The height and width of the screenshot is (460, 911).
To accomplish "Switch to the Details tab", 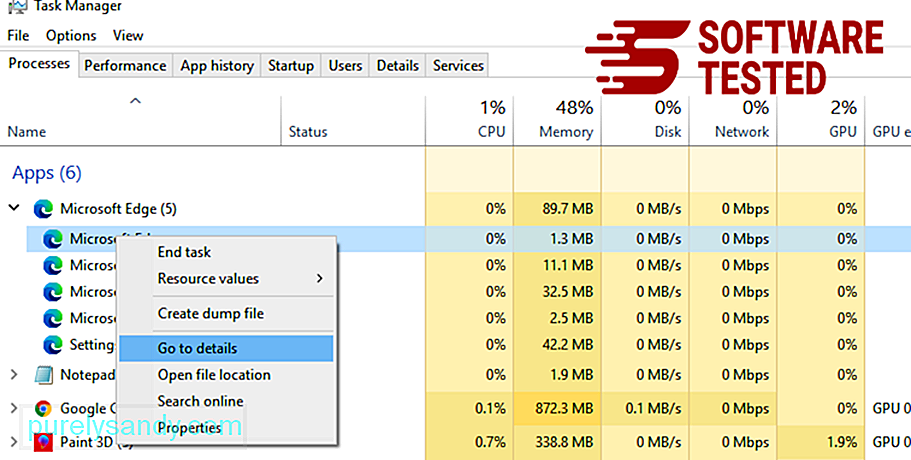I will 397,66.
